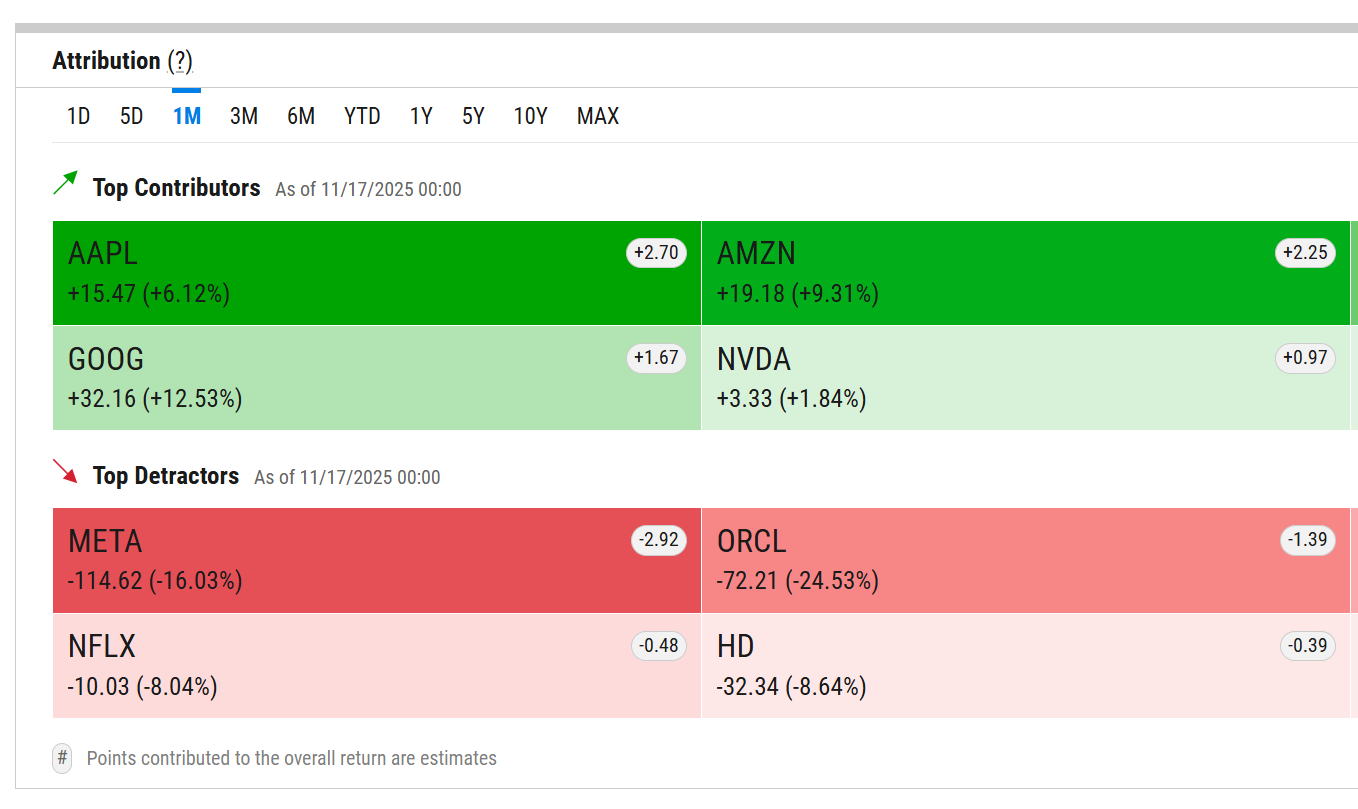
Task: Click the # footnote icon badge
Action: [62, 758]
